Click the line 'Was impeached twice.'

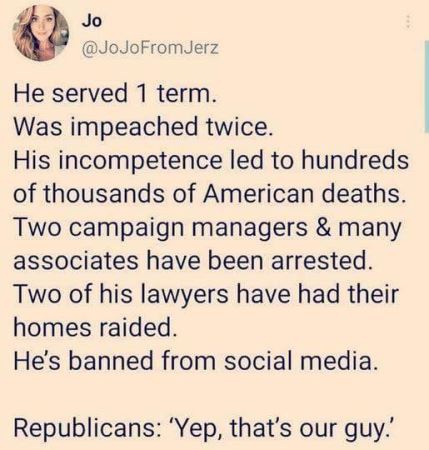[x=143, y=127]
